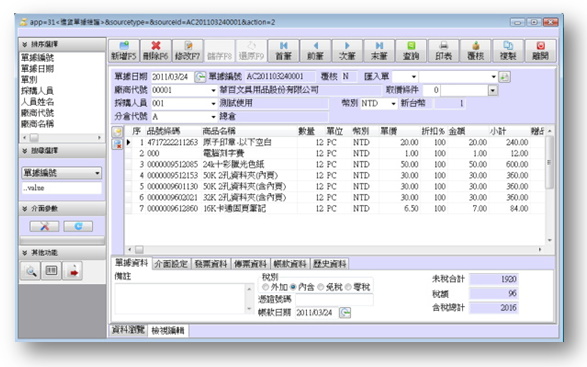The width and height of the screenshot is (587, 367).
Task: Click the tools icon under 介面參數
Action: pyautogui.click(x=44, y=226)
